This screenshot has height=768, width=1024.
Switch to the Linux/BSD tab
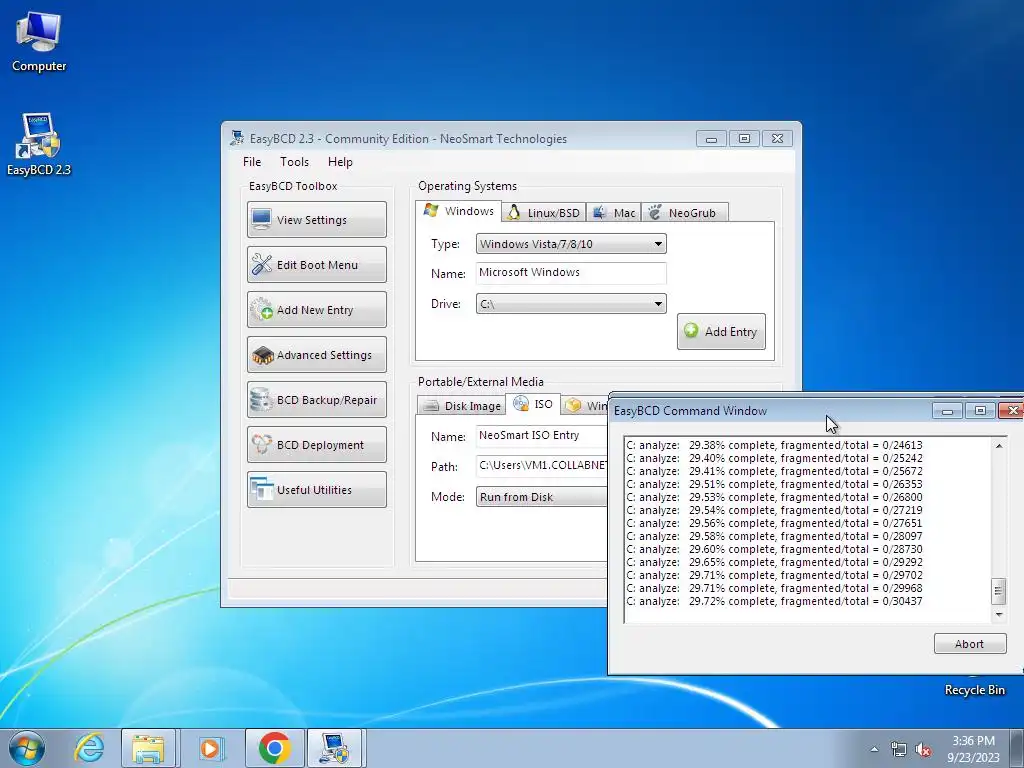click(x=544, y=213)
